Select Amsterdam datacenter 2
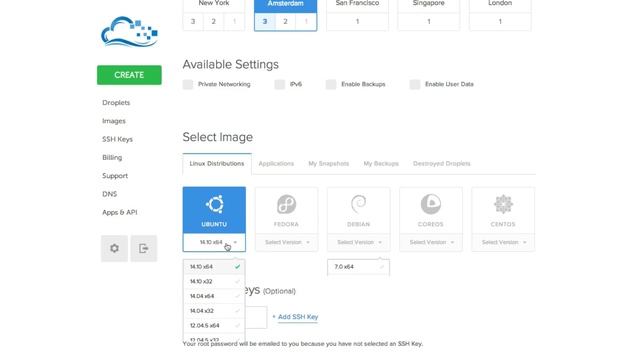640x360 pixels. coord(285,21)
